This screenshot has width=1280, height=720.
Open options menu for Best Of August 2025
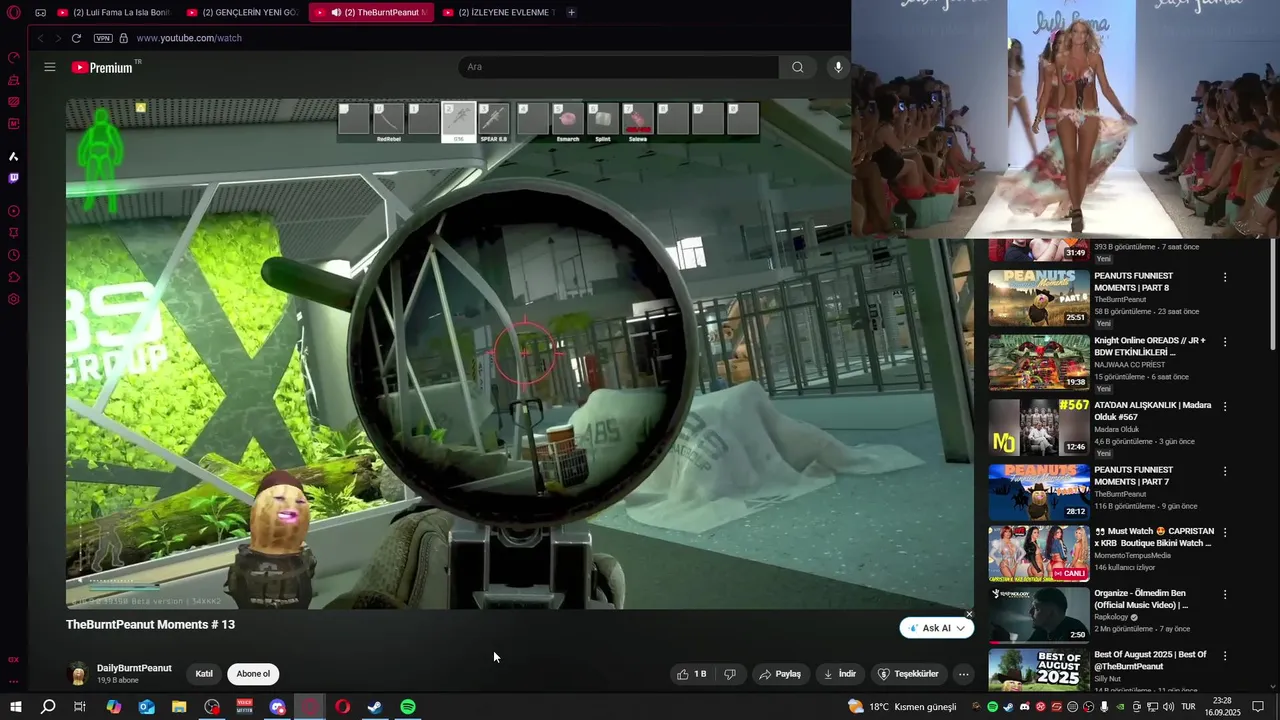(1225, 656)
